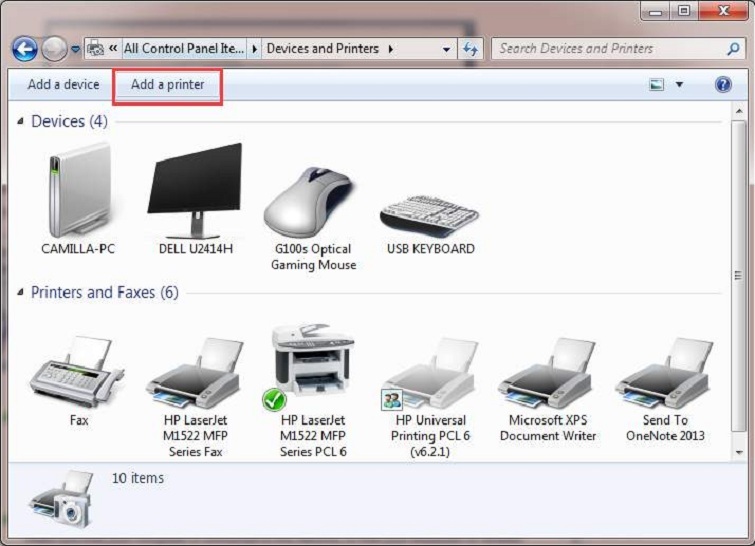Click the Add a printer button
The image size is (755, 546).
tap(167, 85)
